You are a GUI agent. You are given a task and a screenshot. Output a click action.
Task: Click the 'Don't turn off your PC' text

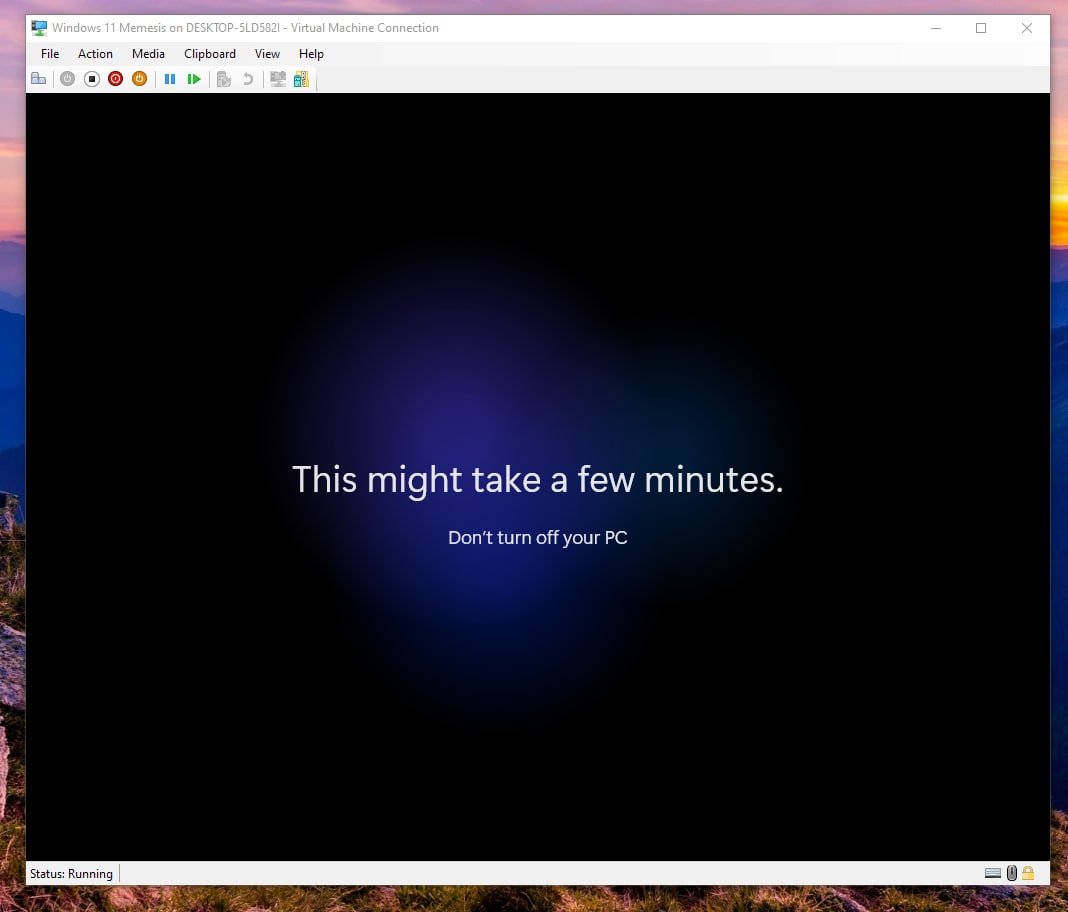click(537, 537)
